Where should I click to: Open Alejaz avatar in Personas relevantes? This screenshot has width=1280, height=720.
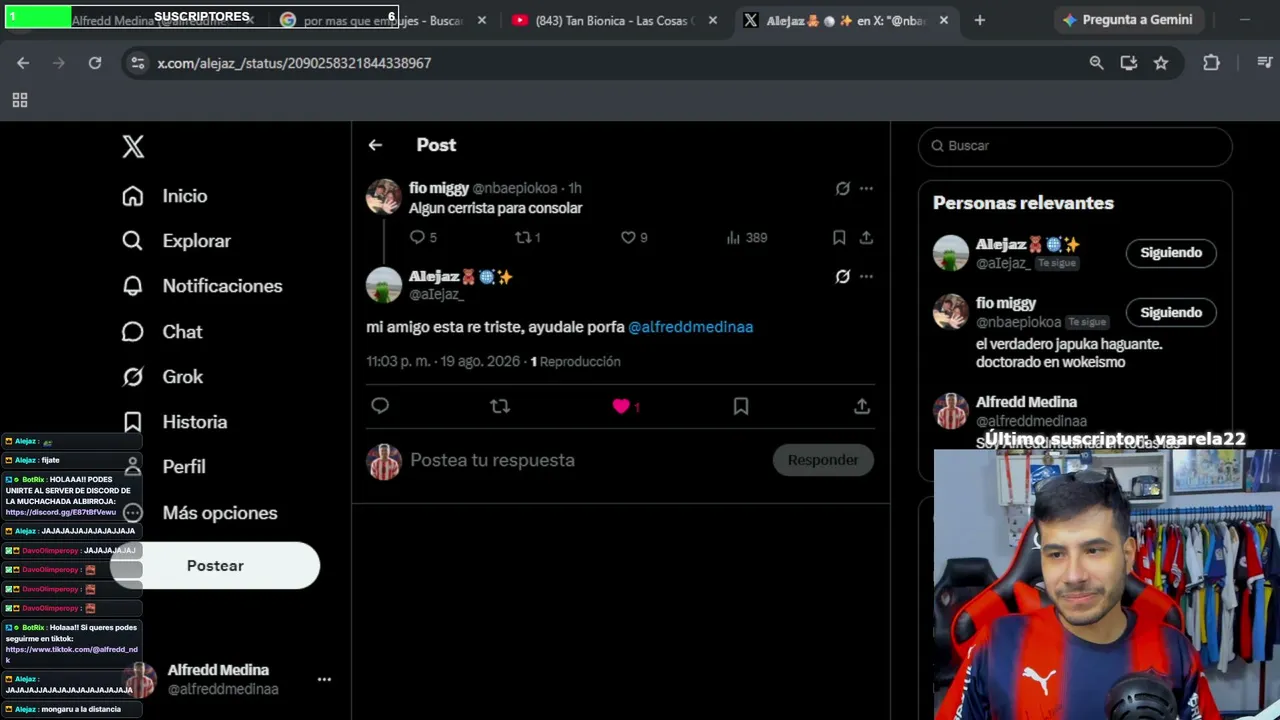click(951, 253)
